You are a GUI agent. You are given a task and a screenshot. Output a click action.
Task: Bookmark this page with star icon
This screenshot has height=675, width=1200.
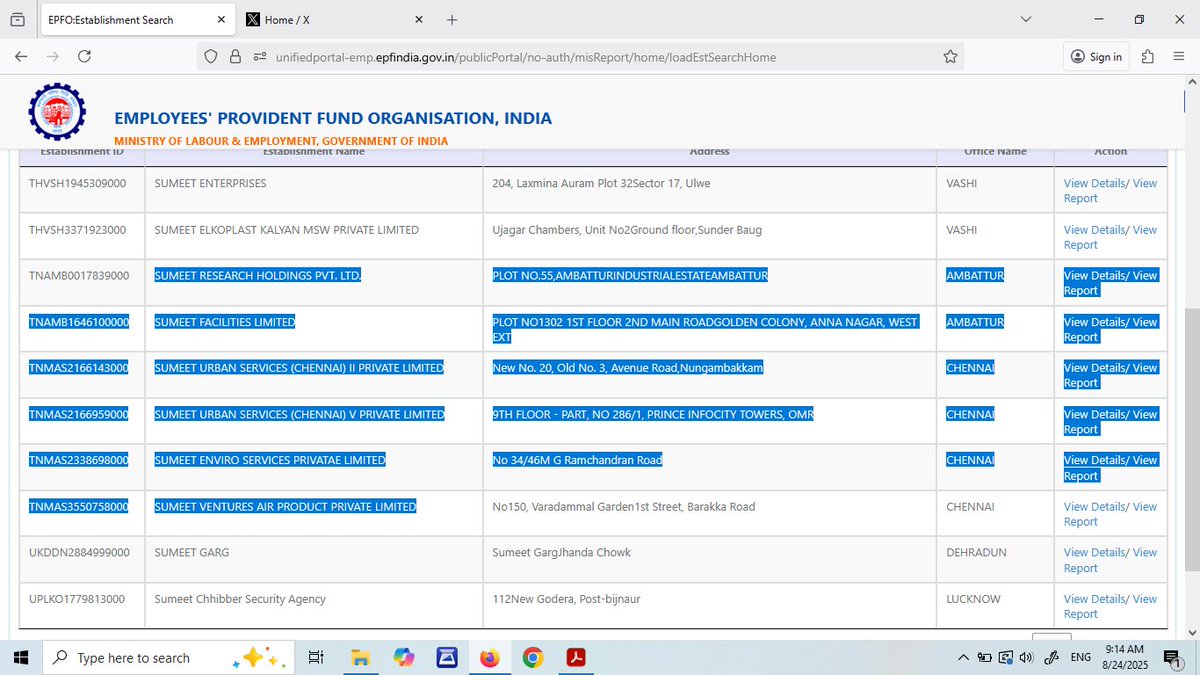click(950, 57)
